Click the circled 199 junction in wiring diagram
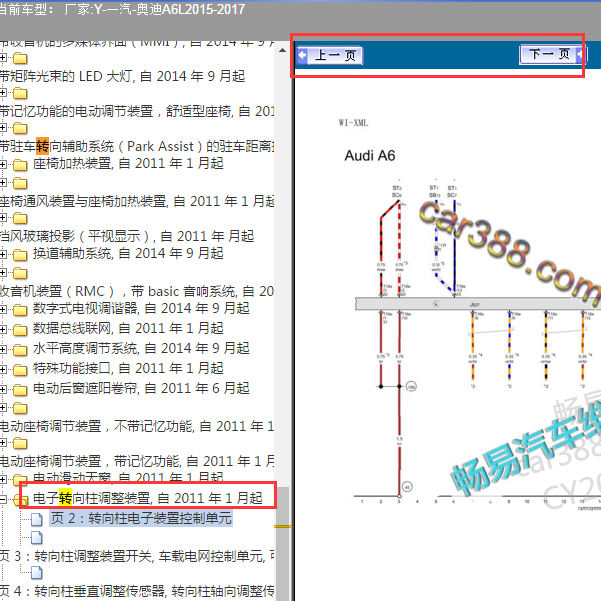This screenshot has height=601, width=601. click(411, 387)
